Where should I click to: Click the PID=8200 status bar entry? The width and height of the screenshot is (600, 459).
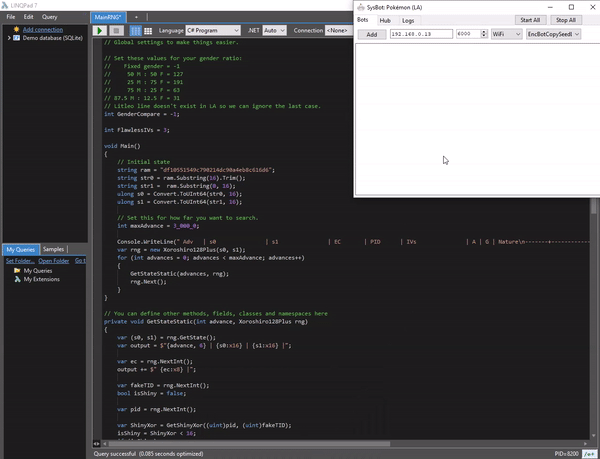(x=567, y=454)
